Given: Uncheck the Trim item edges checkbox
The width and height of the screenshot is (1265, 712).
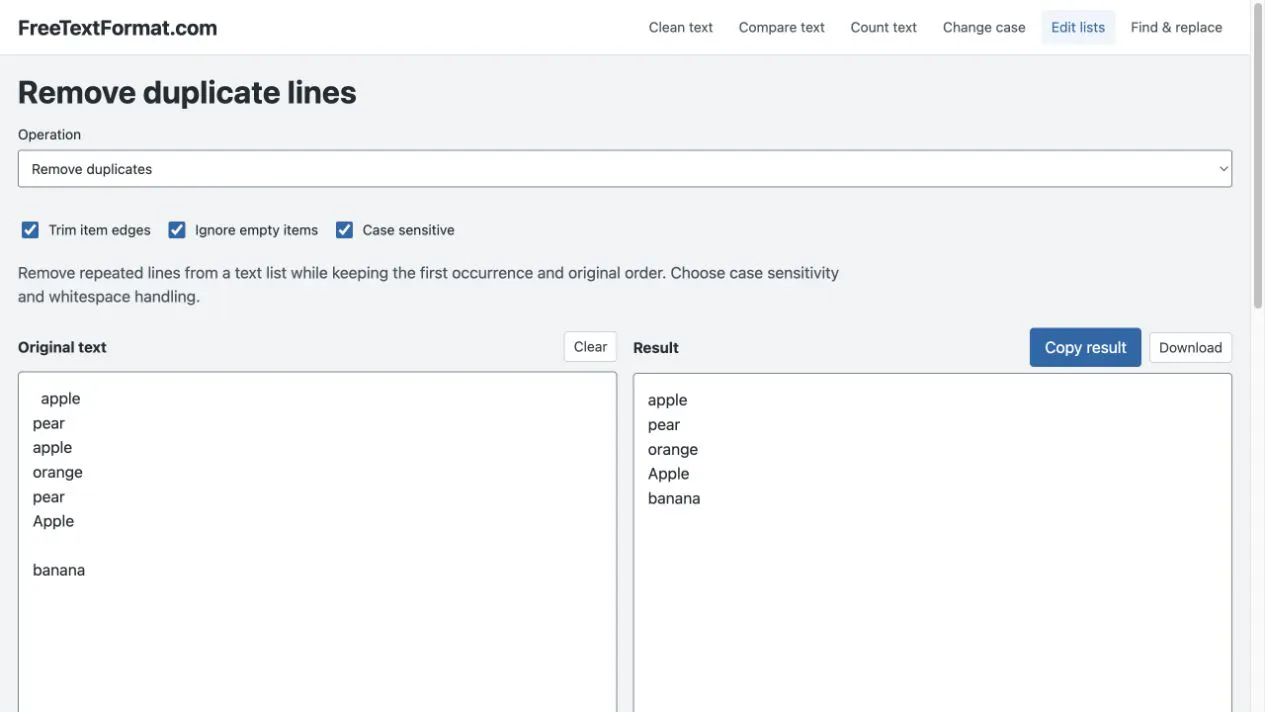Looking at the screenshot, I should click(x=30, y=230).
